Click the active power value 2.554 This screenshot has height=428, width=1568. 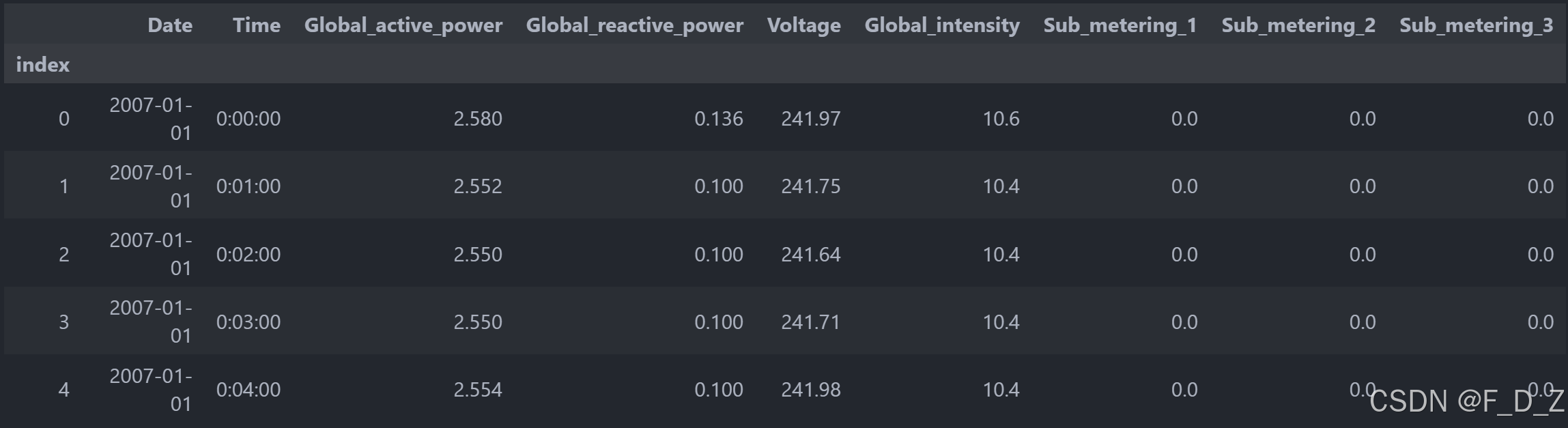tap(478, 390)
